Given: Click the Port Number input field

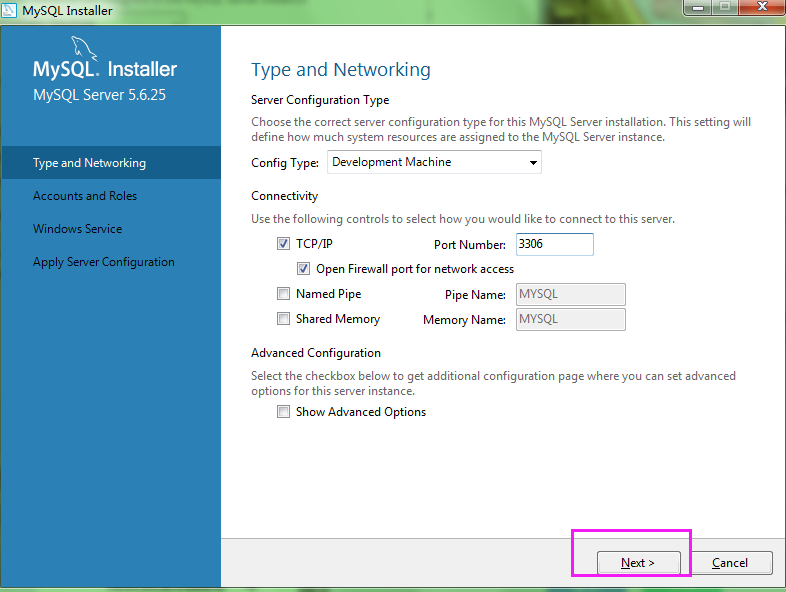Looking at the screenshot, I should click(555, 244).
